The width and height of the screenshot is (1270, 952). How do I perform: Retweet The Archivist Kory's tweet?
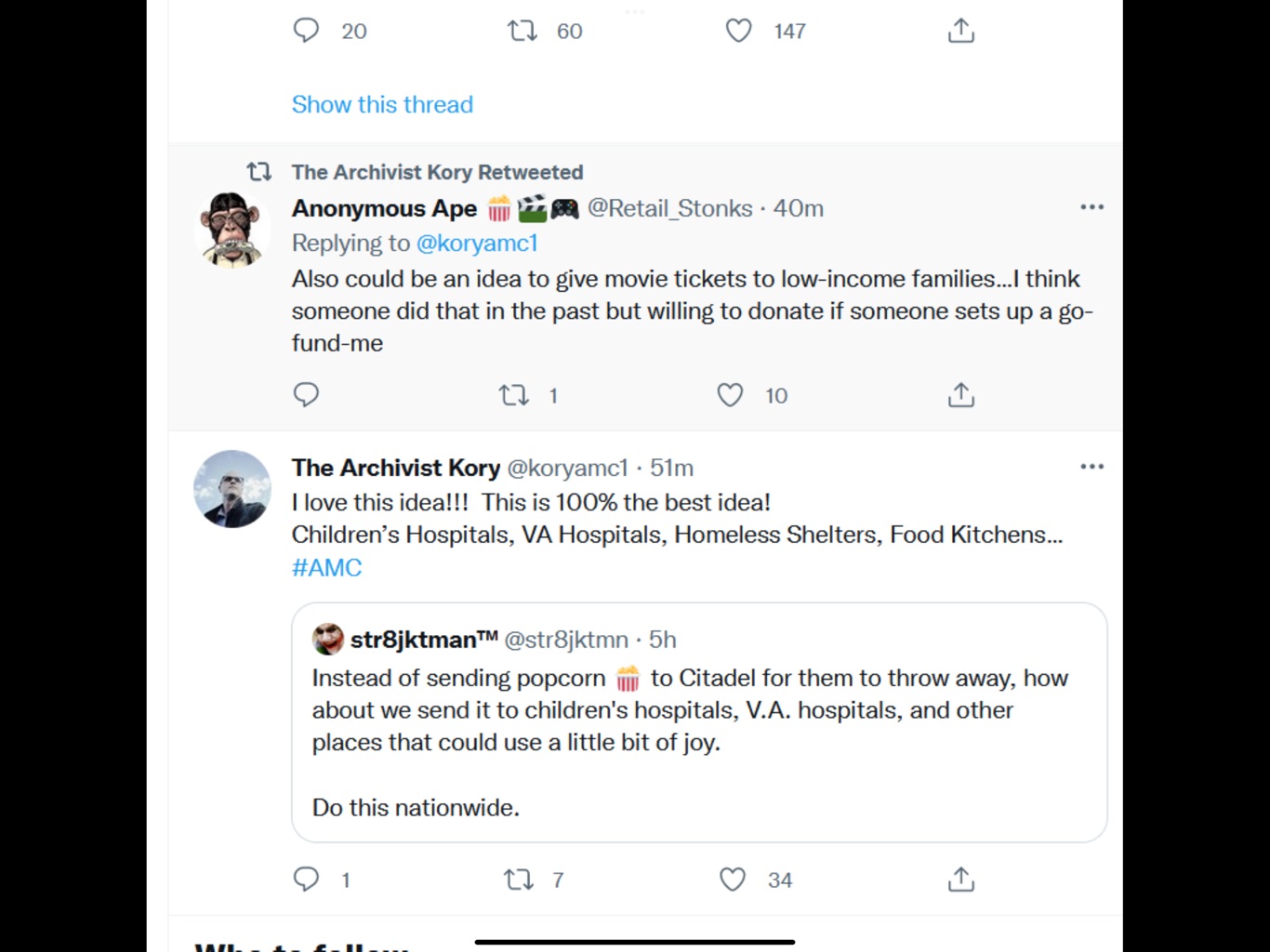[518, 879]
